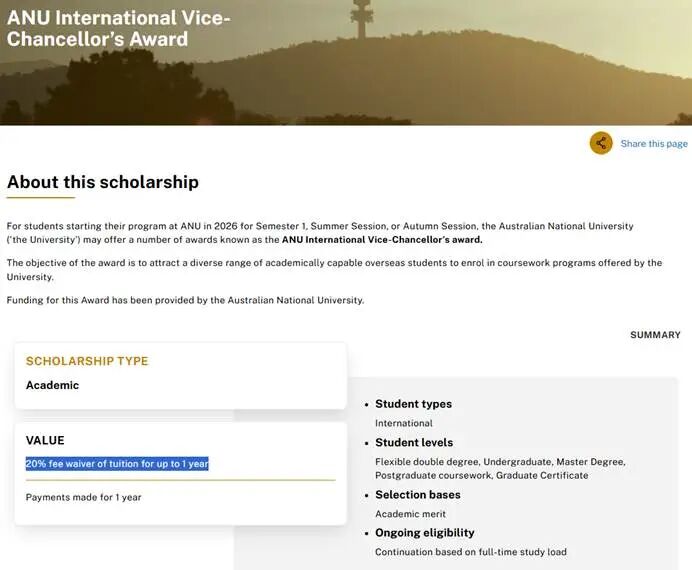Select the 'About this scholarship' heading
The width and height of the screenshot is (692, 570).
tap(103, 182)
